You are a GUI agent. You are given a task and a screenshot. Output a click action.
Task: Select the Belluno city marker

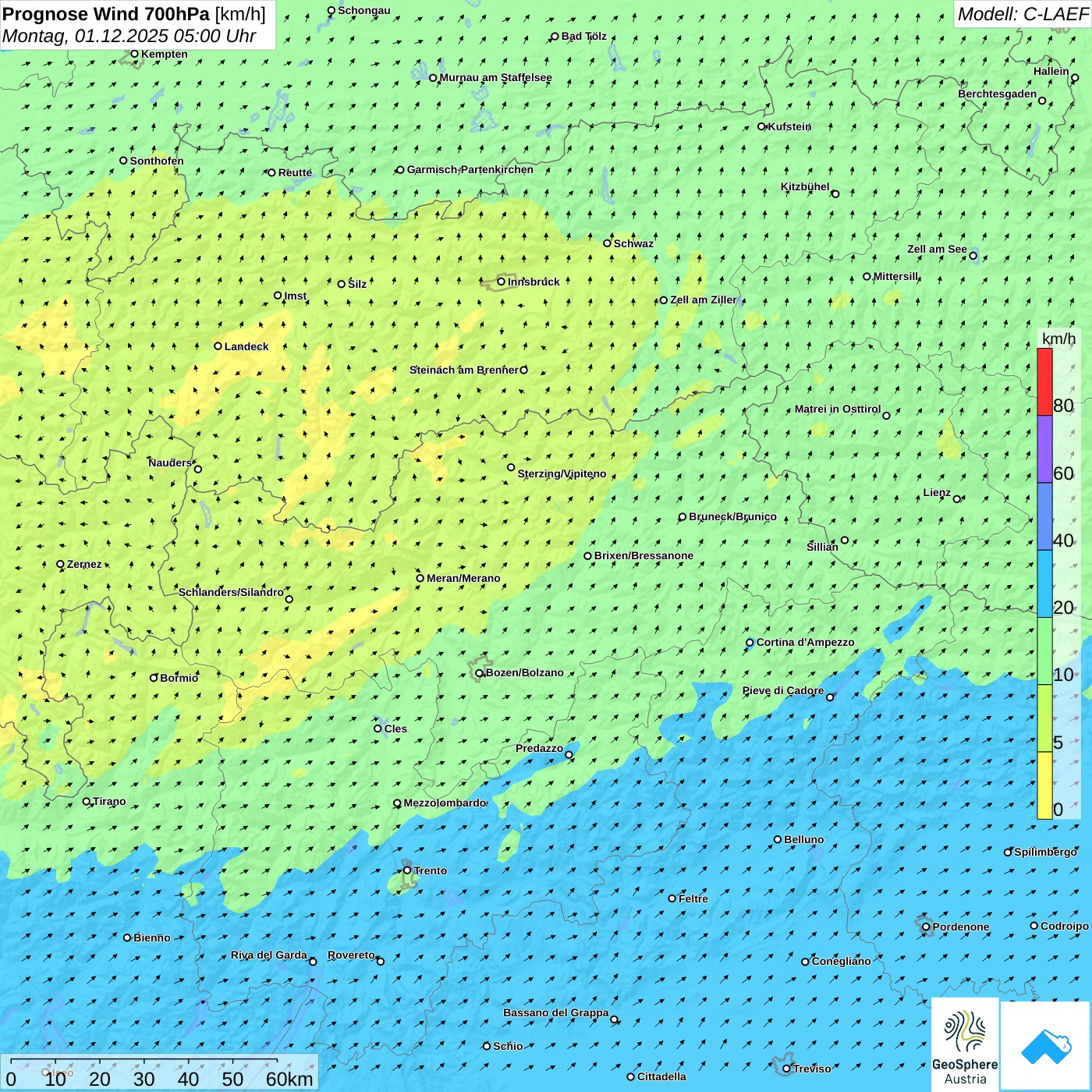coord(778,839)
